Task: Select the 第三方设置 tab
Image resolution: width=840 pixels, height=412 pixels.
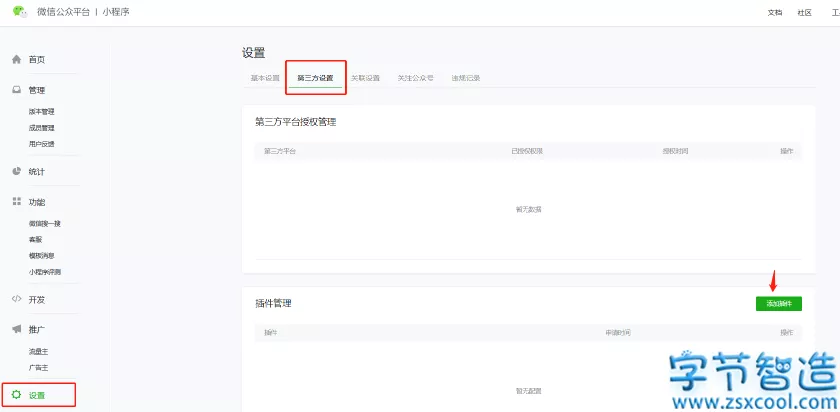Action: (316, 78)
